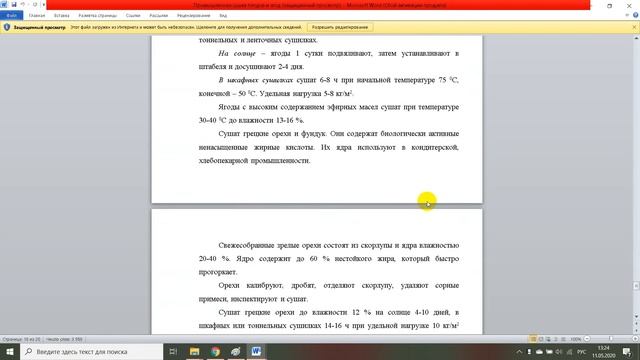The height and width of the screenshot is (360, 640).
Task: Collapse the ribbon with the small arrow
Action: (627, 15)
